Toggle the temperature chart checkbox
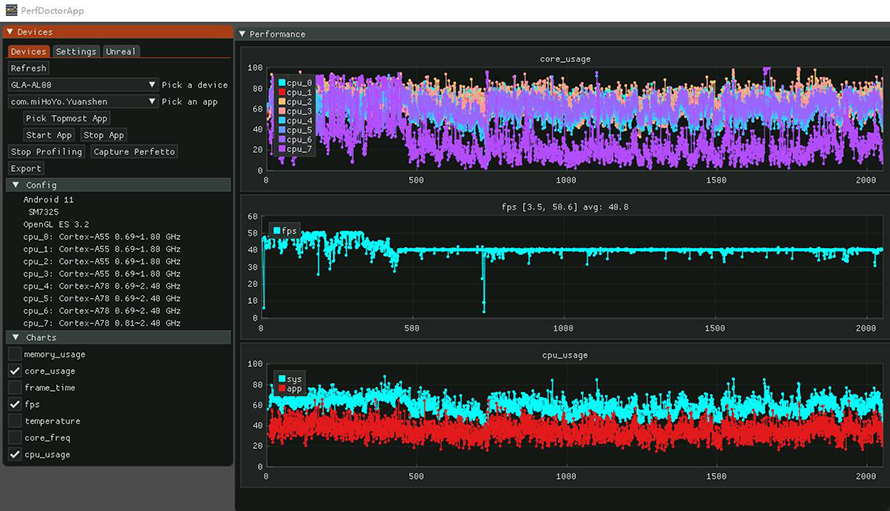The width and height of the screenshot is (890, 511). (x=15, y=421)
